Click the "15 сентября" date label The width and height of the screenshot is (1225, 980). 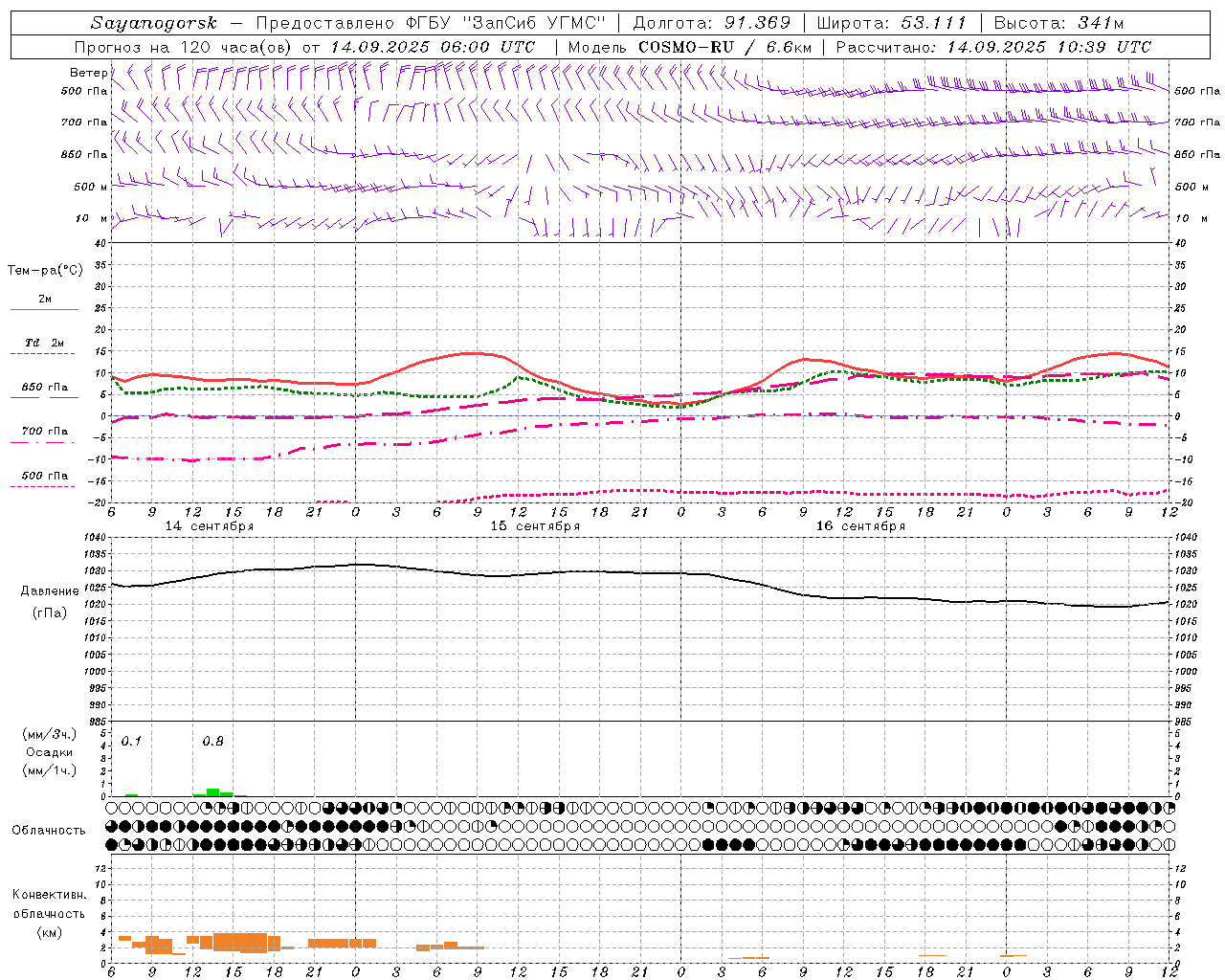click(535, 526)
